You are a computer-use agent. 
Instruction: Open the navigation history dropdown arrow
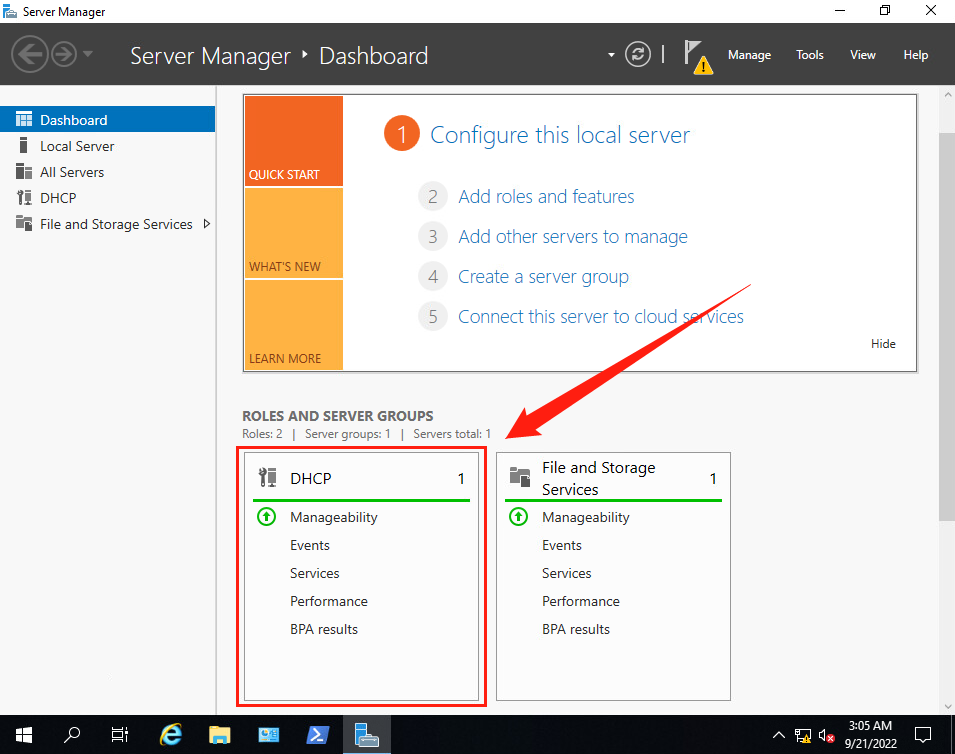tap(88, 55)
